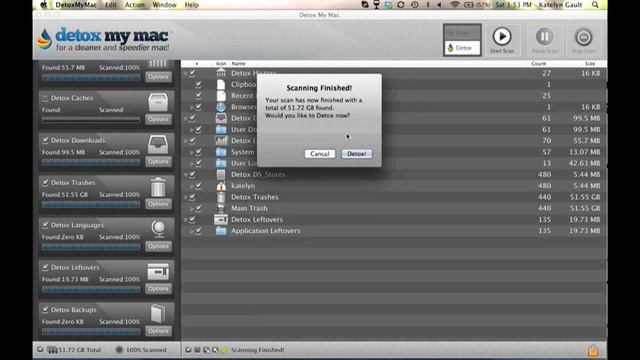
Task: Sort list by the Count column header
Action: point(538,64)
